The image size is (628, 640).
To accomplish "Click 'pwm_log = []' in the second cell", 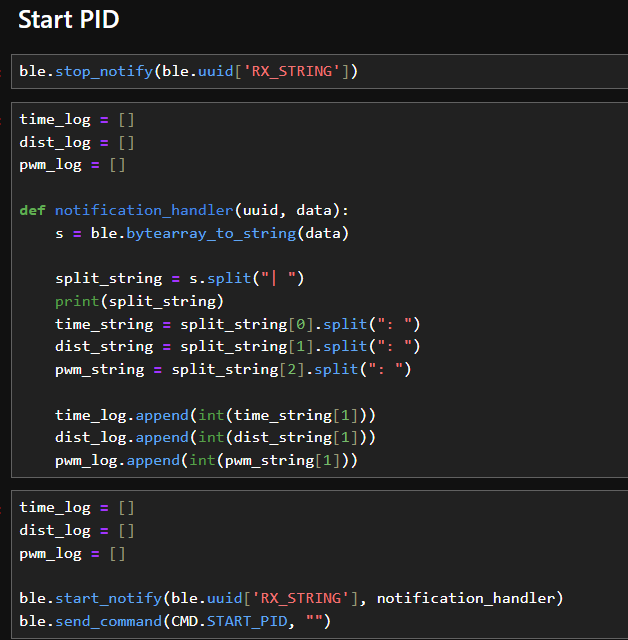I will tap(72, 165).
